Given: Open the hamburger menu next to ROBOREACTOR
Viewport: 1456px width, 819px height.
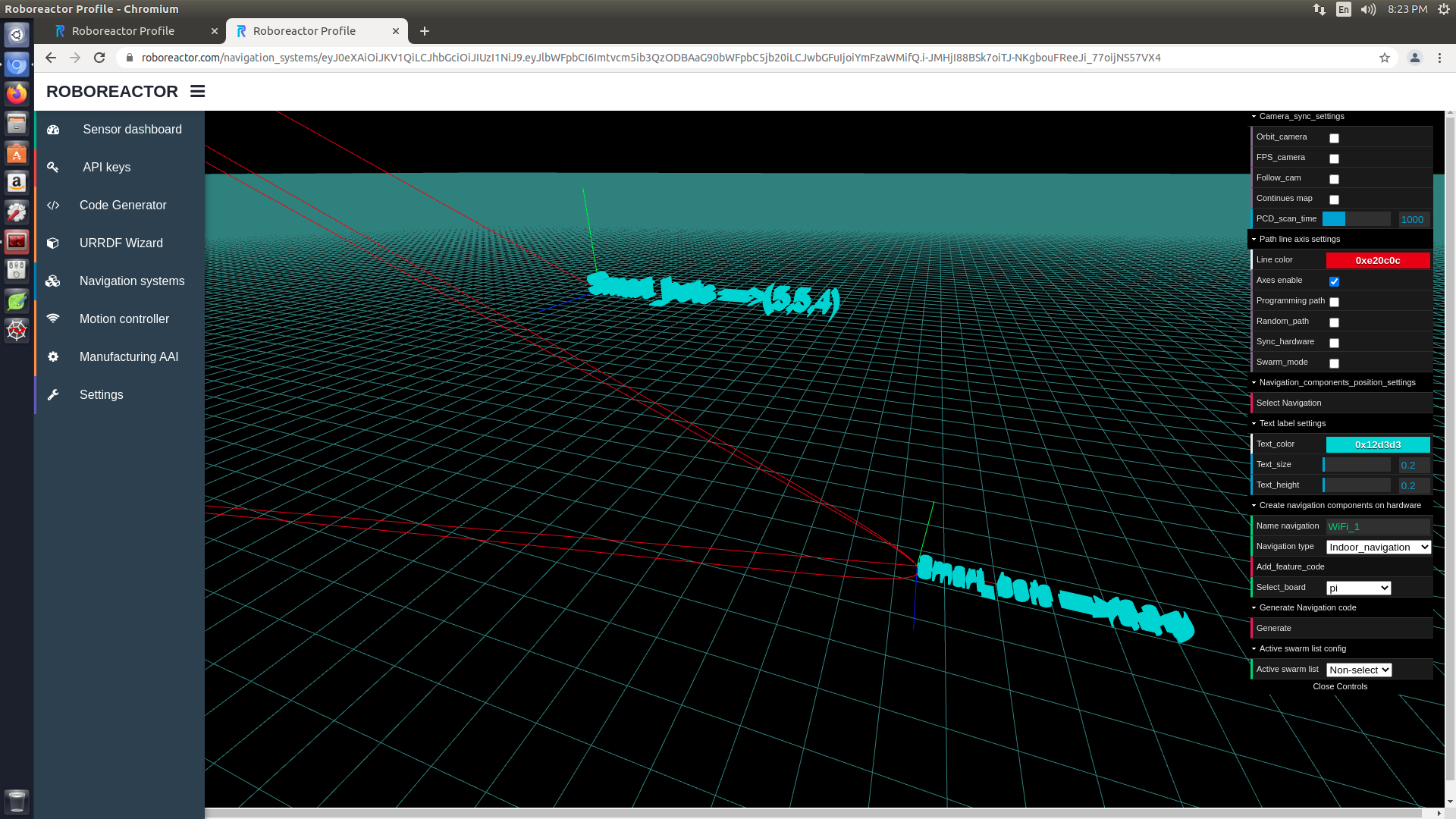Looking at the screenshot, I should tap(197, 91).
